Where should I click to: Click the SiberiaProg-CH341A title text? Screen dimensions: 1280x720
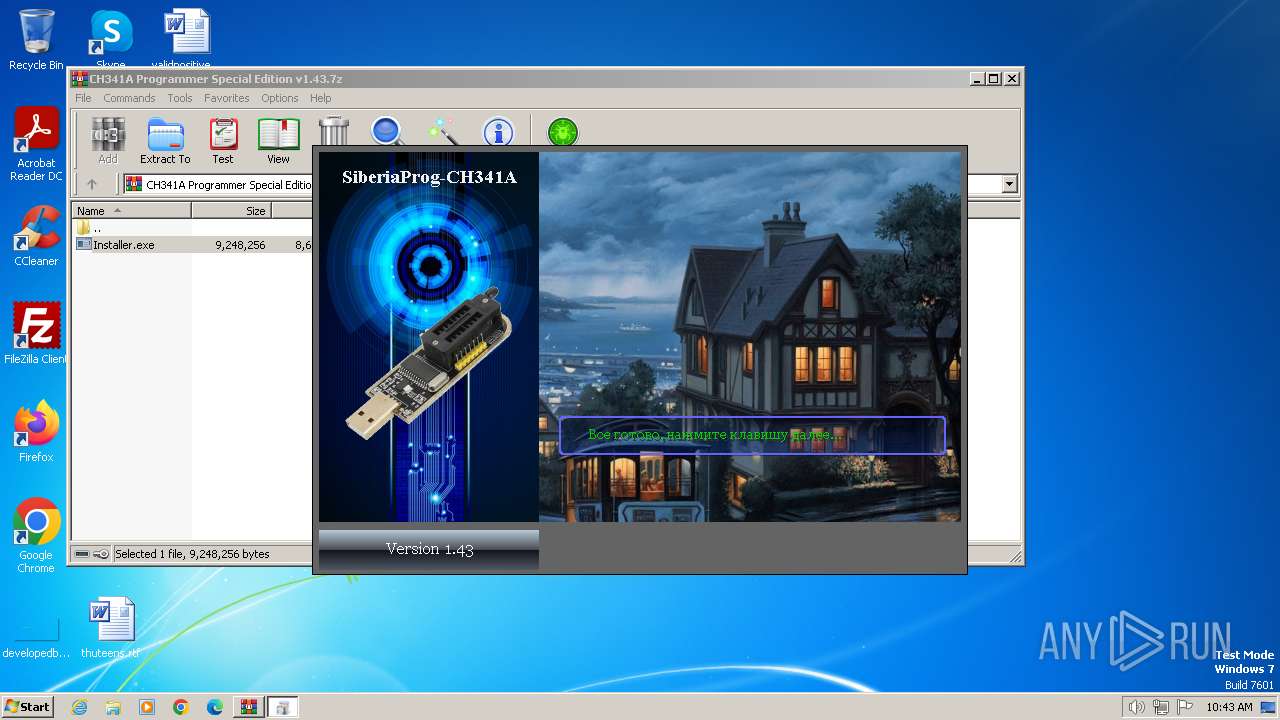[x=429, y=178]
